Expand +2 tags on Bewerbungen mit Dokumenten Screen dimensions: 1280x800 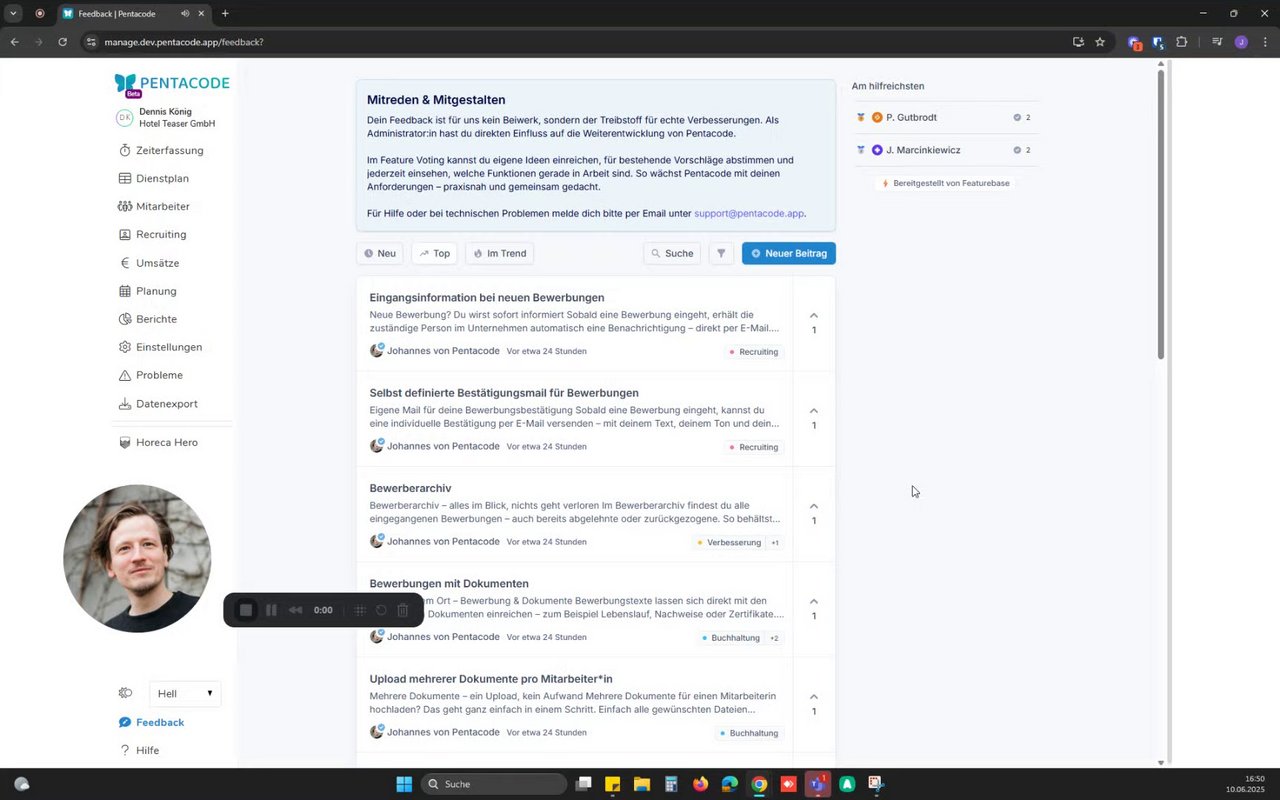pos(774,638)
